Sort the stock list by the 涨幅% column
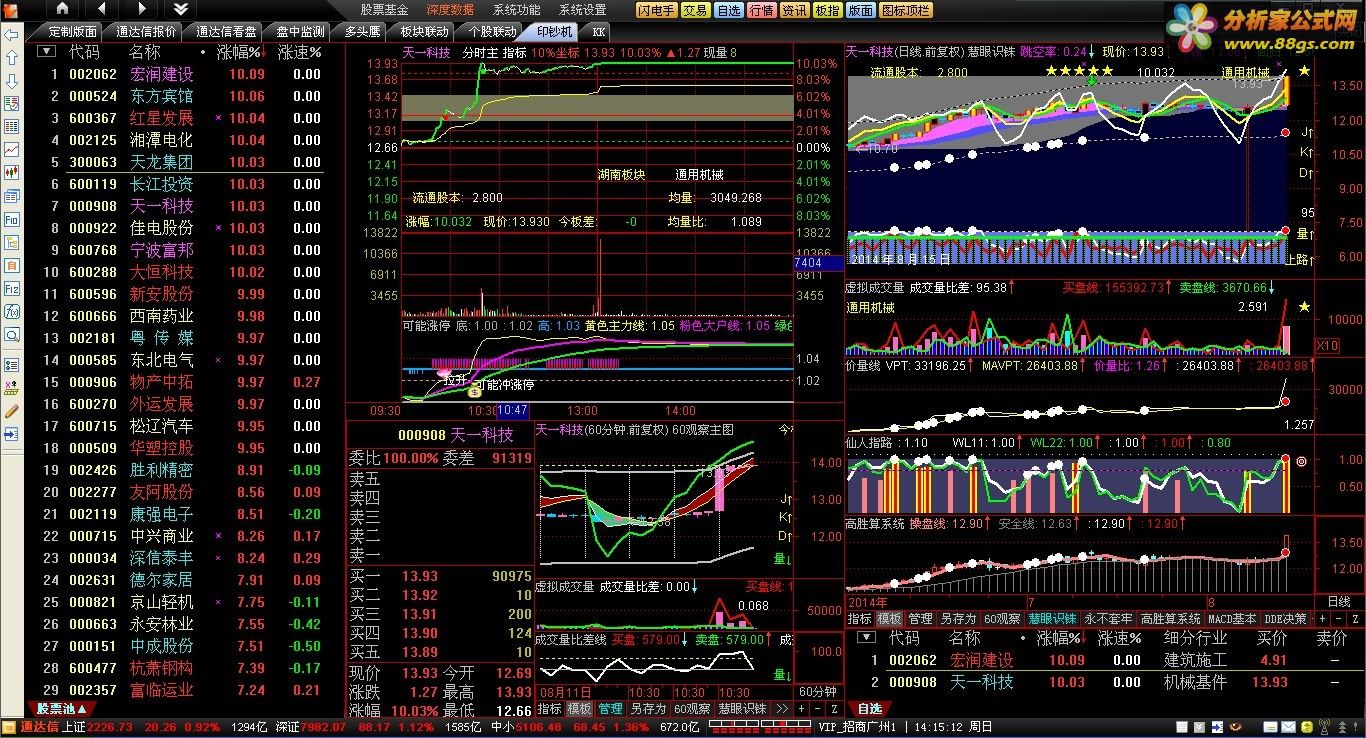The width and height of the screenshot is (1366, 738). tap(239, 52)
